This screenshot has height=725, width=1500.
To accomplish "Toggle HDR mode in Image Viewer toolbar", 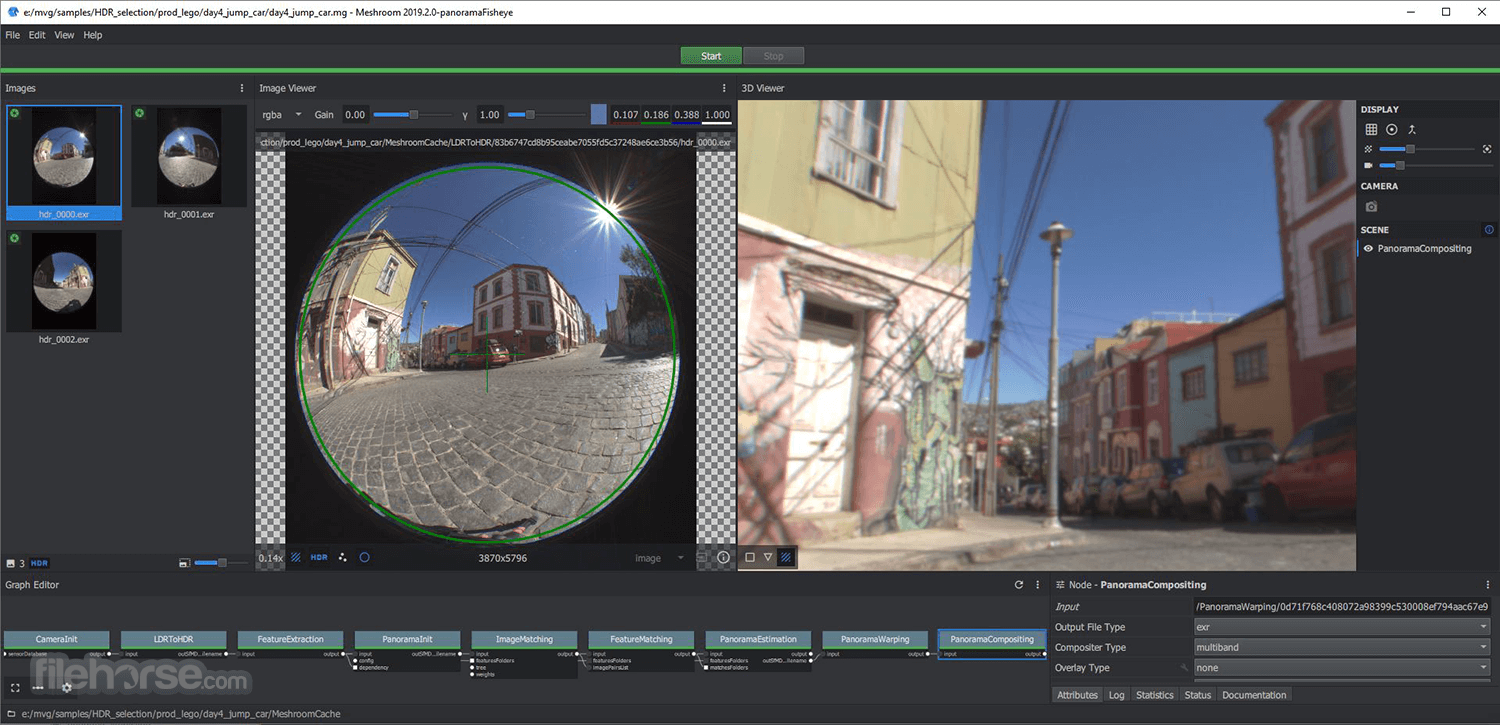I will 319,557.
